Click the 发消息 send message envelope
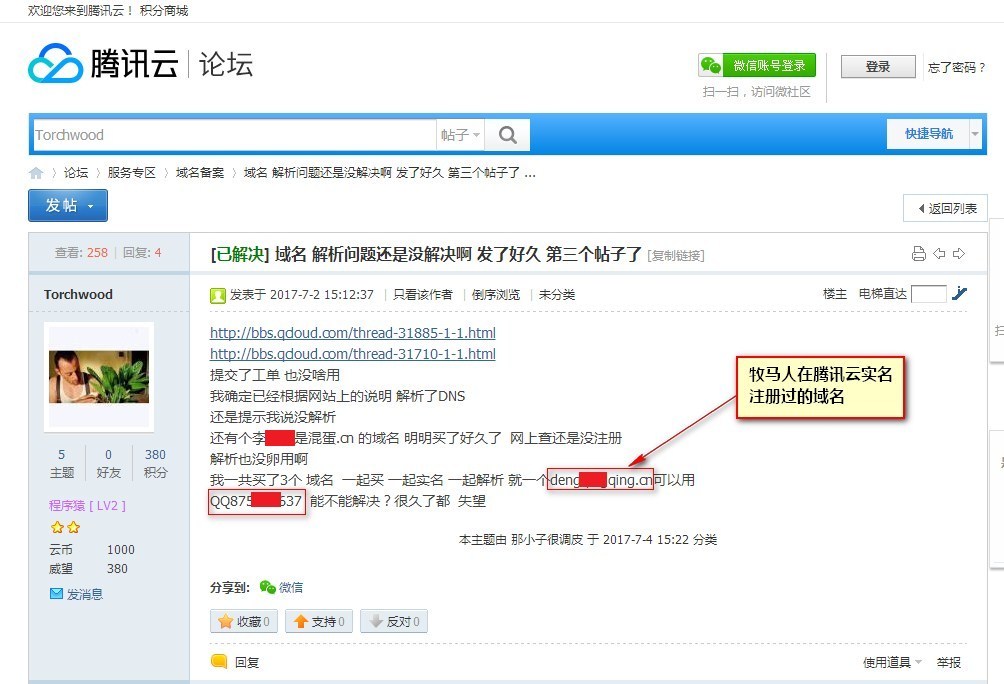 coord(76,594)
